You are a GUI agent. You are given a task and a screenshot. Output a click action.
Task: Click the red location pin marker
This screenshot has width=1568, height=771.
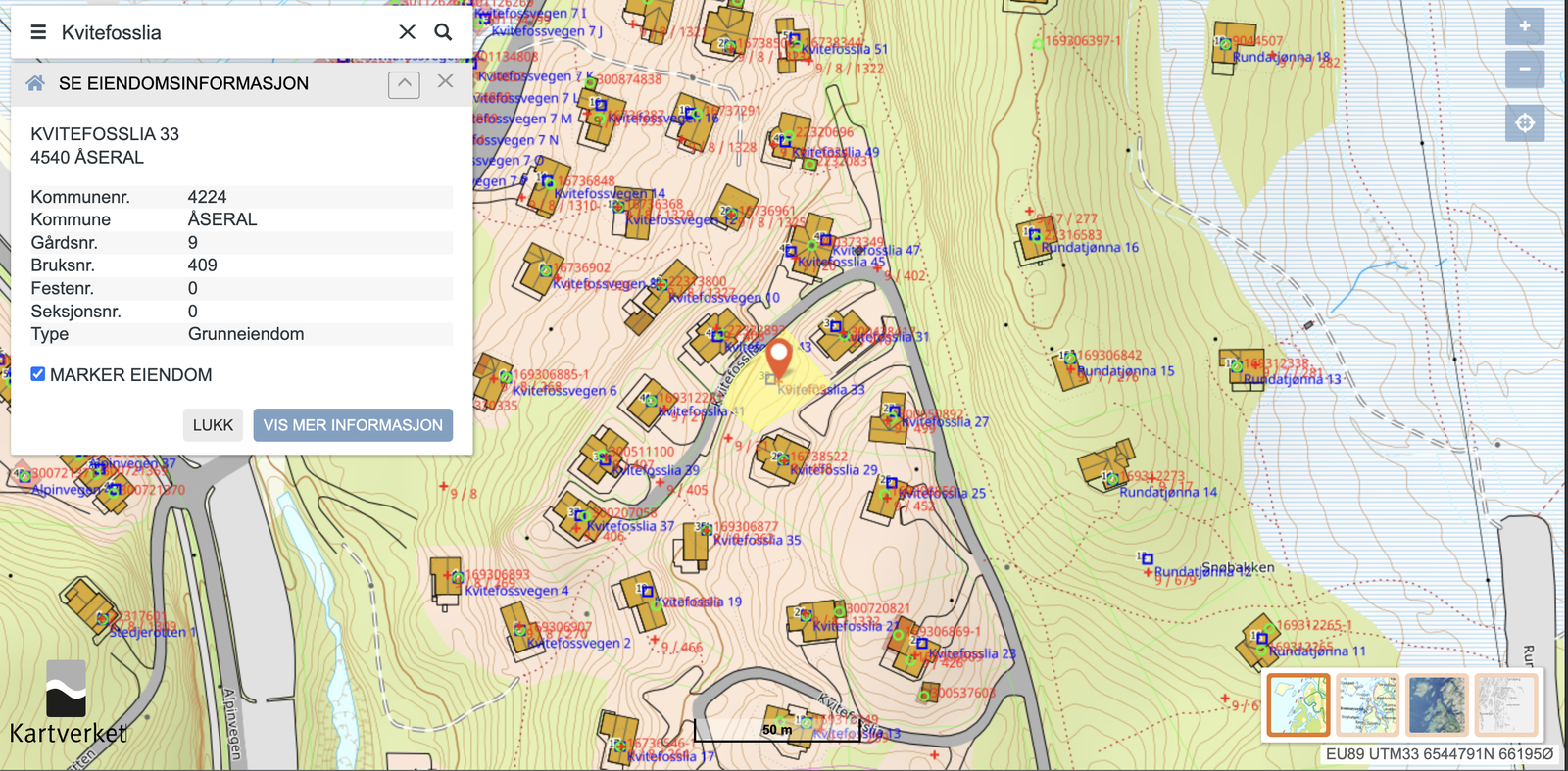(x=779, y=360)
